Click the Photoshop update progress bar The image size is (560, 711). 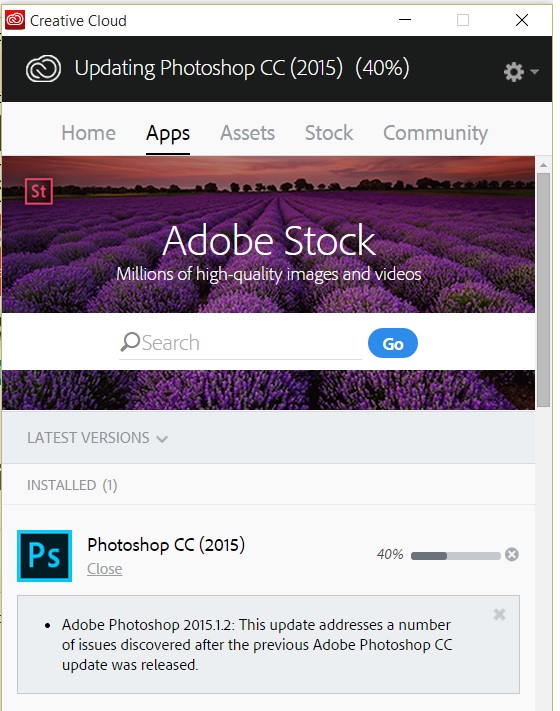click(455, 556)
